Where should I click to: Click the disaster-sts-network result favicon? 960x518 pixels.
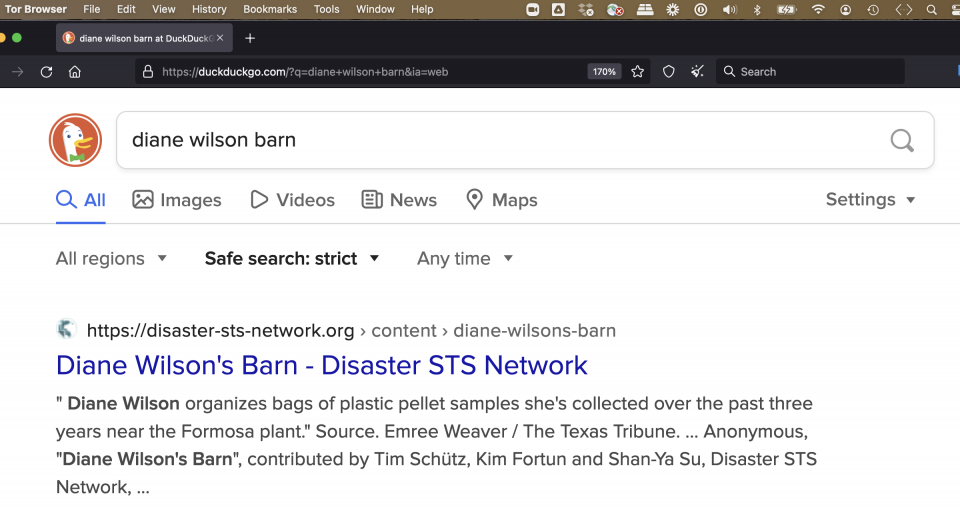coord(66,329)
